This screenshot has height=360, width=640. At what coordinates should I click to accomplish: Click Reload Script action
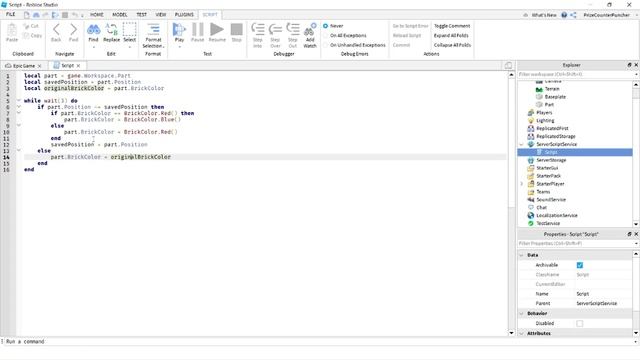point(407,36)
